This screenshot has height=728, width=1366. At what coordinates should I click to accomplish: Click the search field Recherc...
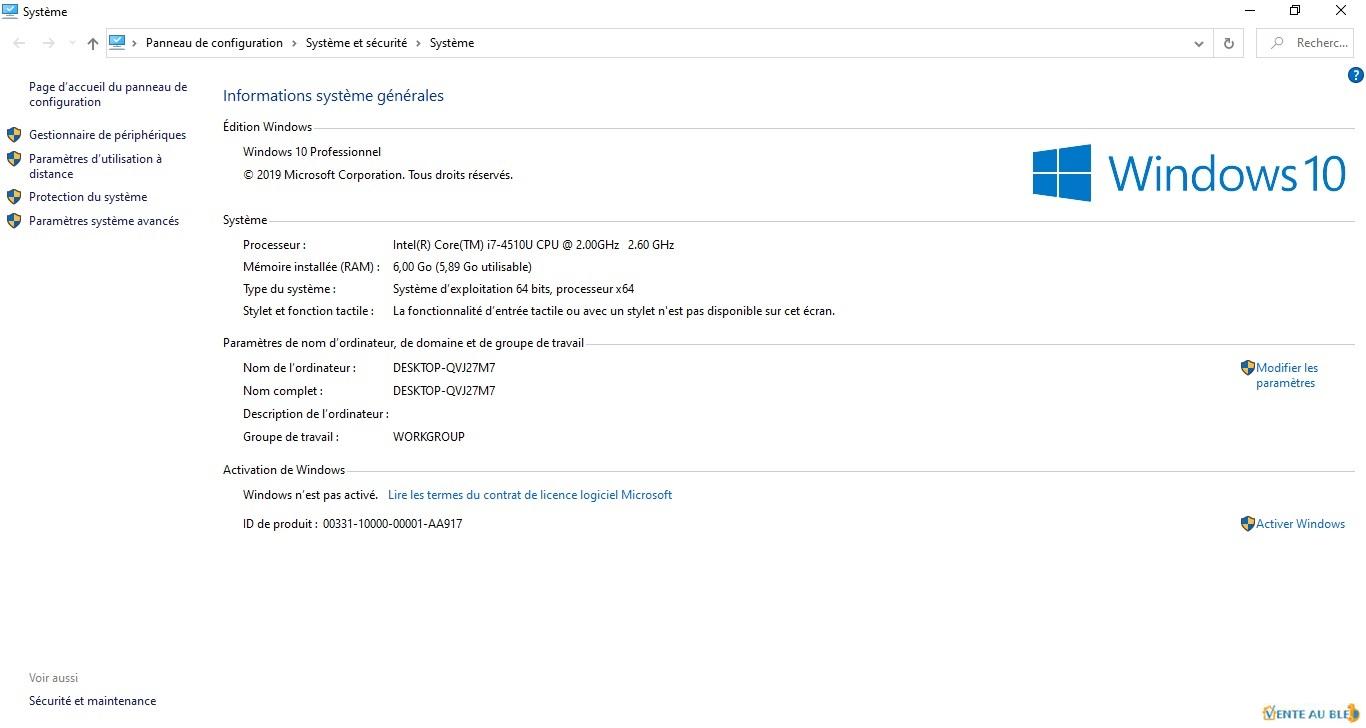coord(1304,43)
